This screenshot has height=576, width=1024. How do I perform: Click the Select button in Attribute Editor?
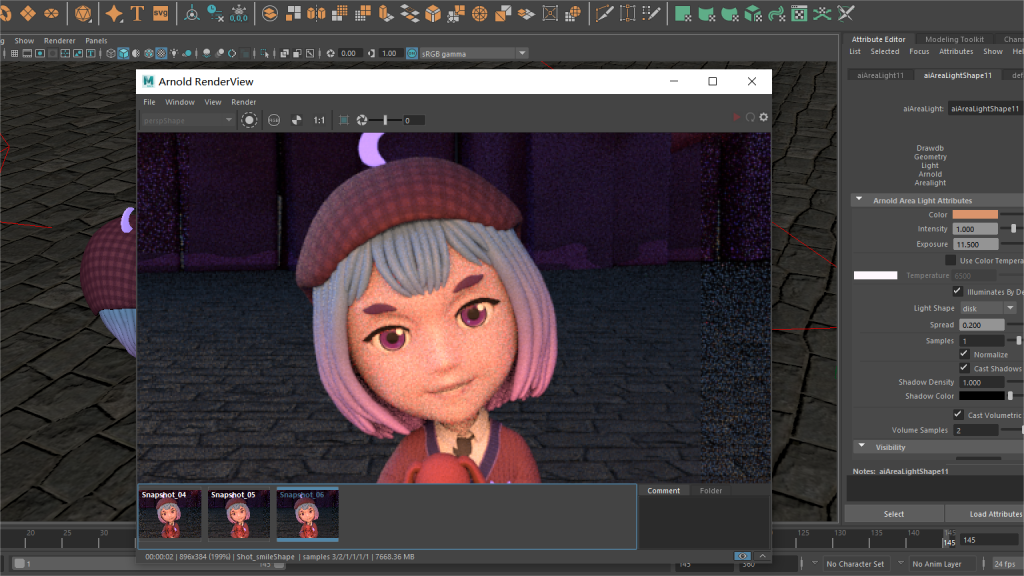(x=893, y=514)
